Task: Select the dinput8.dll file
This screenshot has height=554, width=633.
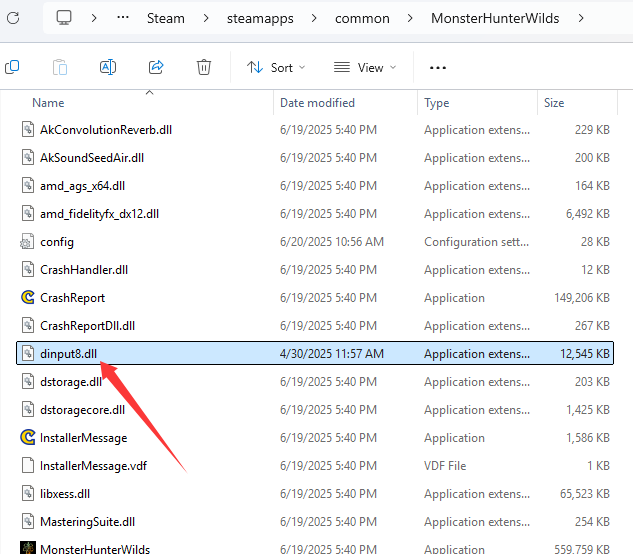Action: click(x=69, y=353)
